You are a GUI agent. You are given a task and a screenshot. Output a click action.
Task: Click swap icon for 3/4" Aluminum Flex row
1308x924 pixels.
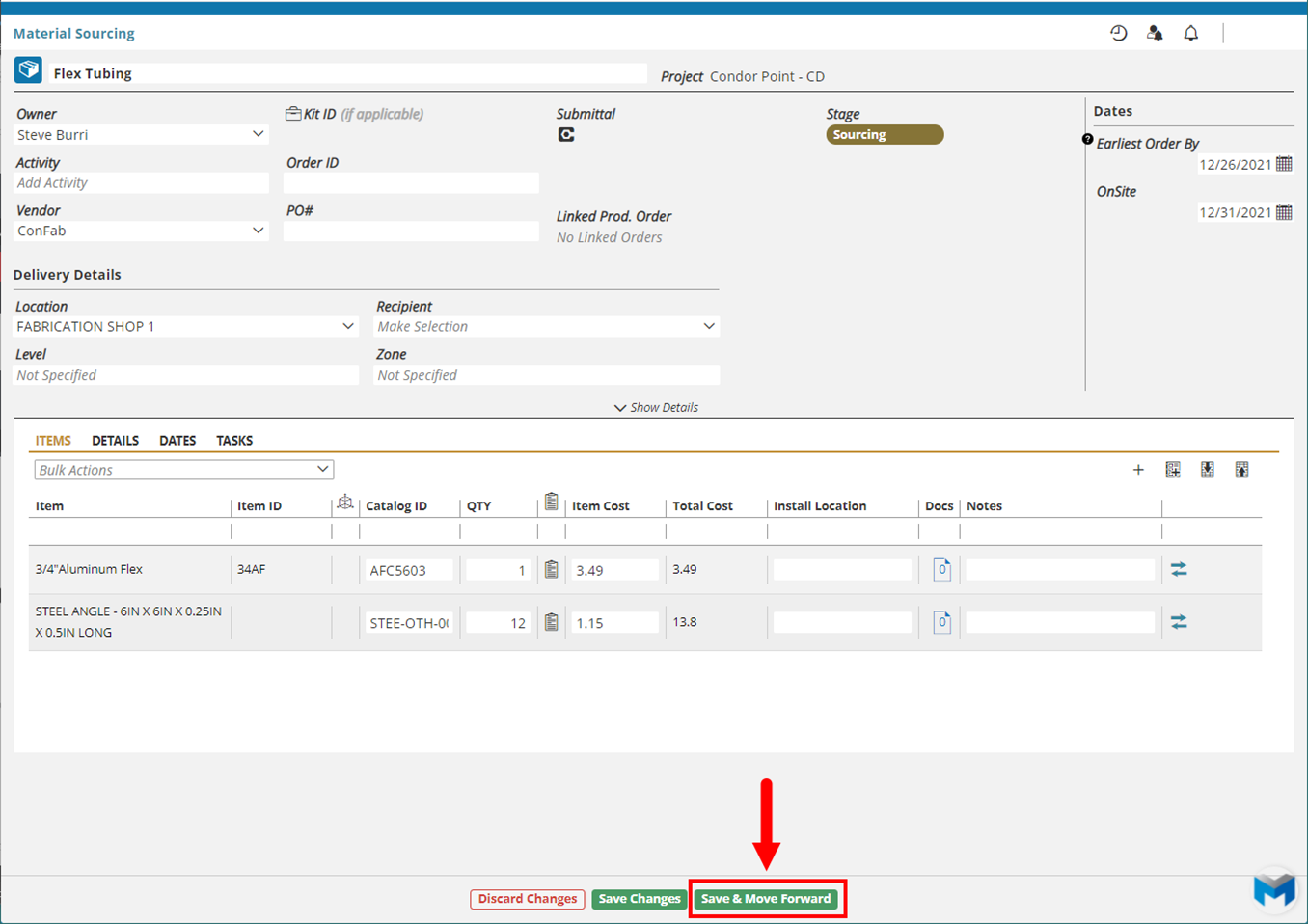pyautogui.click(x=1179, y=570)
